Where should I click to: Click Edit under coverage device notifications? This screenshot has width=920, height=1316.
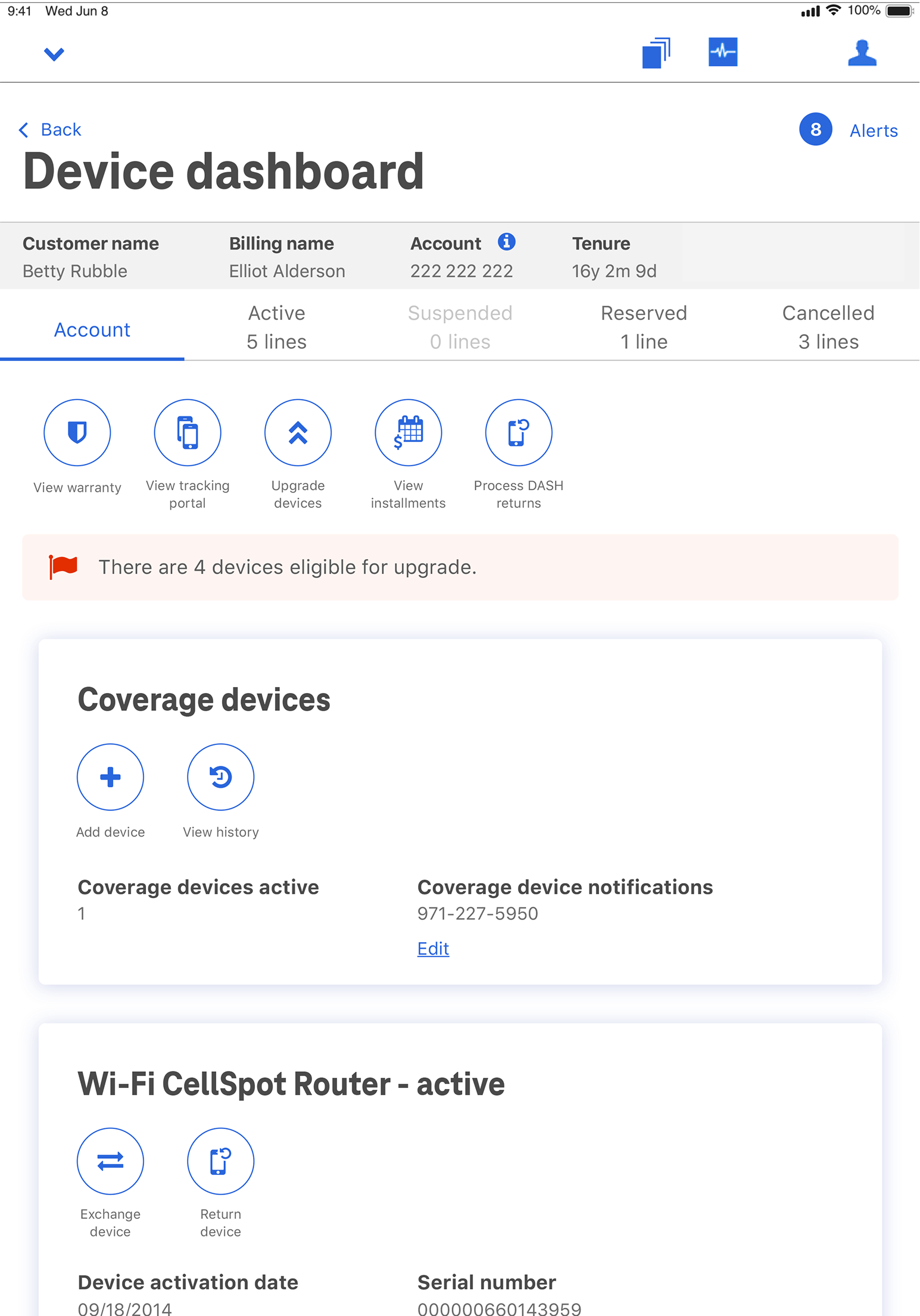[433, 949]
